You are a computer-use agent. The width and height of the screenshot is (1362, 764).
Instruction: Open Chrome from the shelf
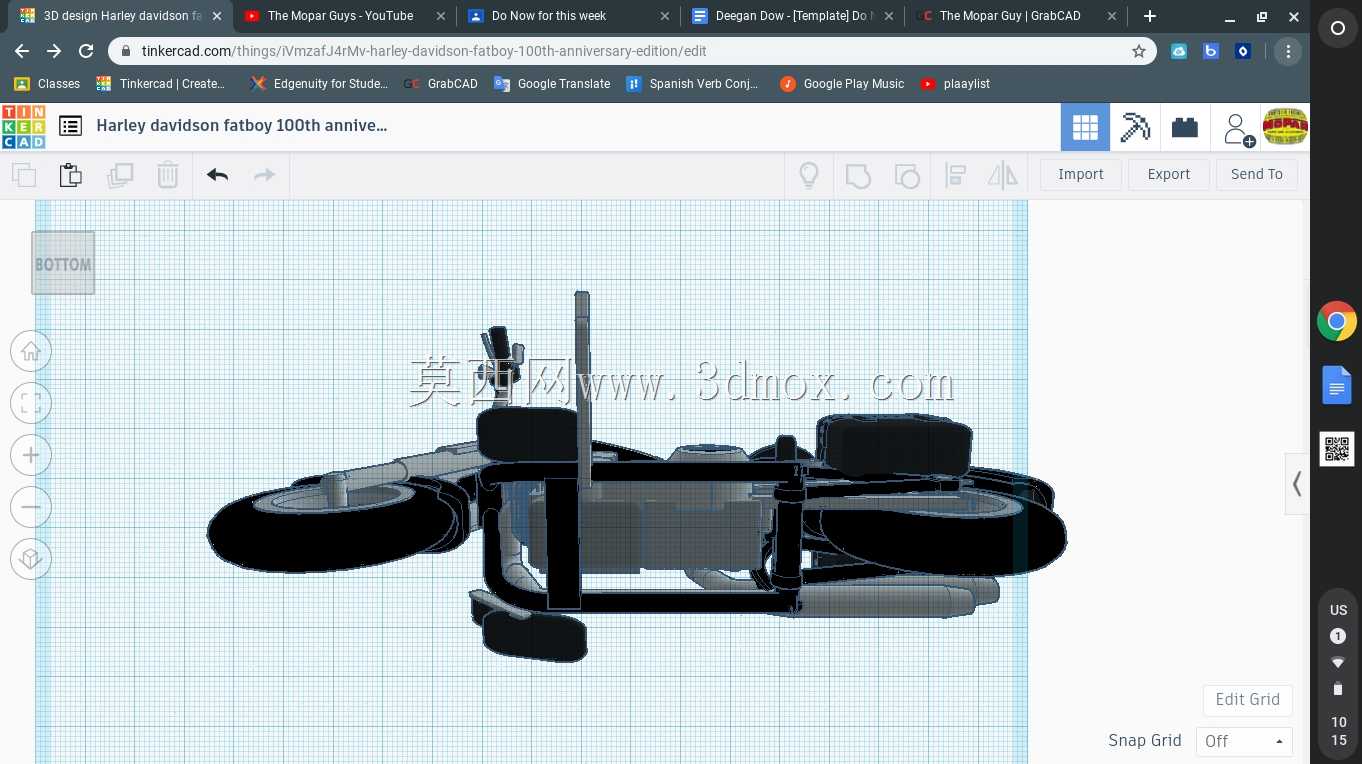pos(1337,322)
